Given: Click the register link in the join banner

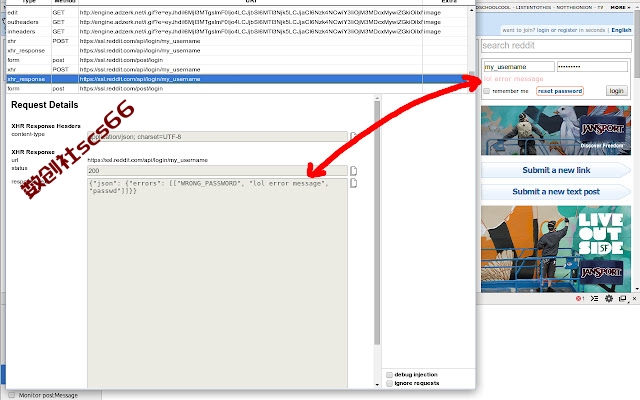Looking at the screenshot, I should point(567,30).
